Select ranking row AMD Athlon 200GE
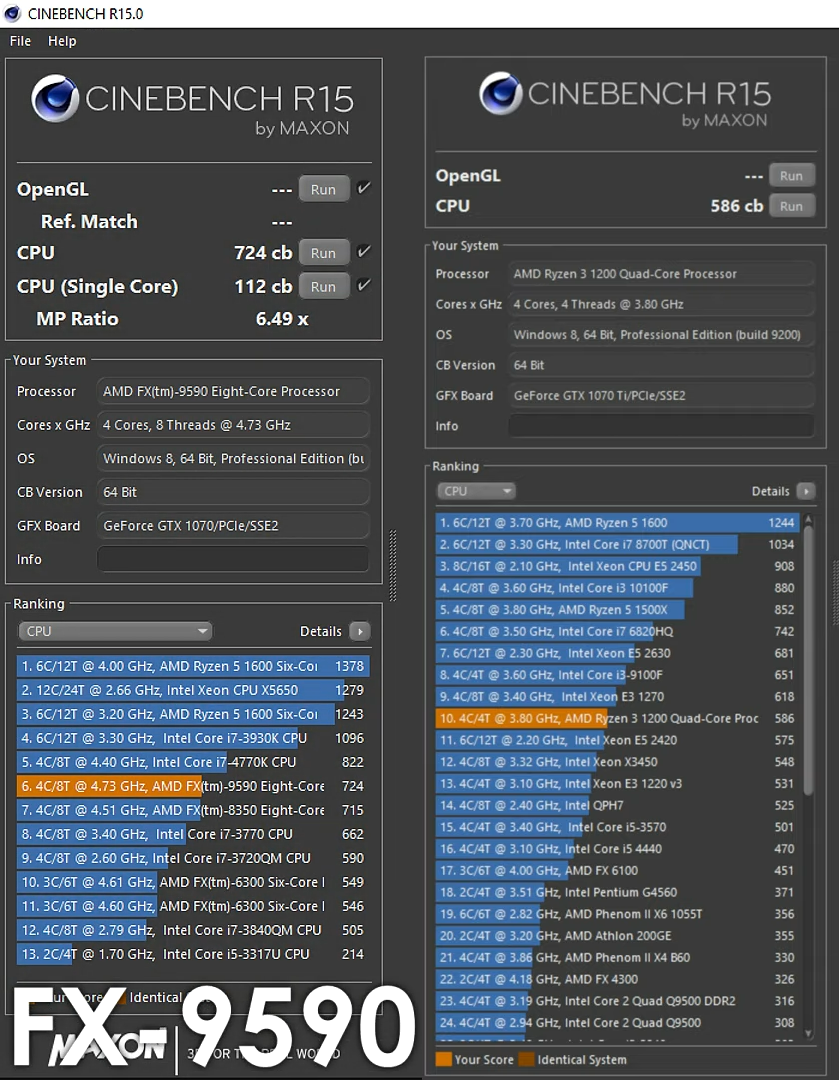839x1080 pixels. 617,936
